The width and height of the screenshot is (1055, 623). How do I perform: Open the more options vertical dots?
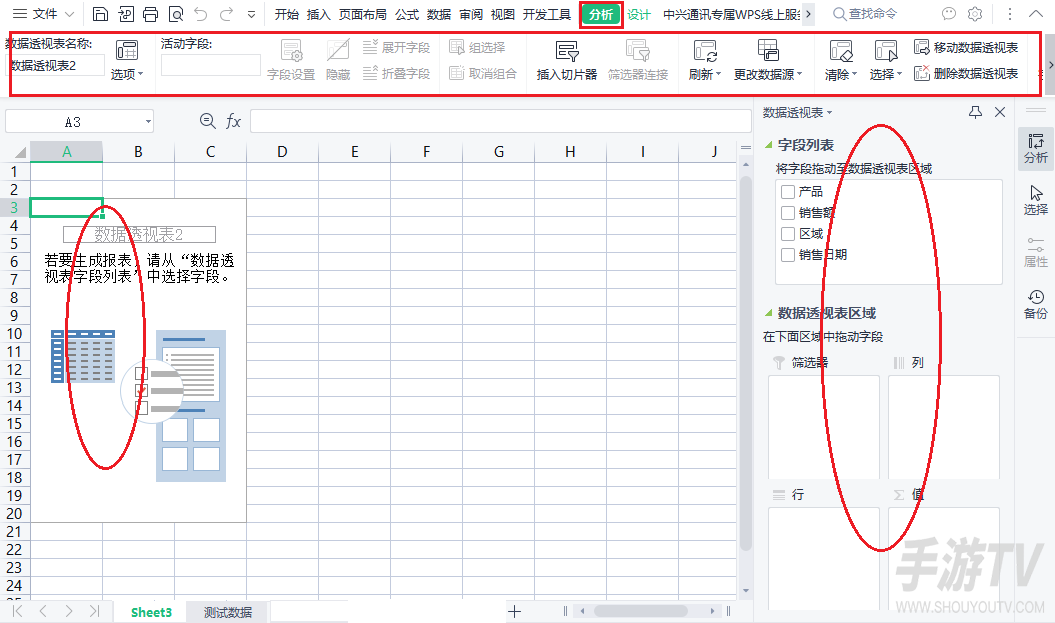[1009, 14]
